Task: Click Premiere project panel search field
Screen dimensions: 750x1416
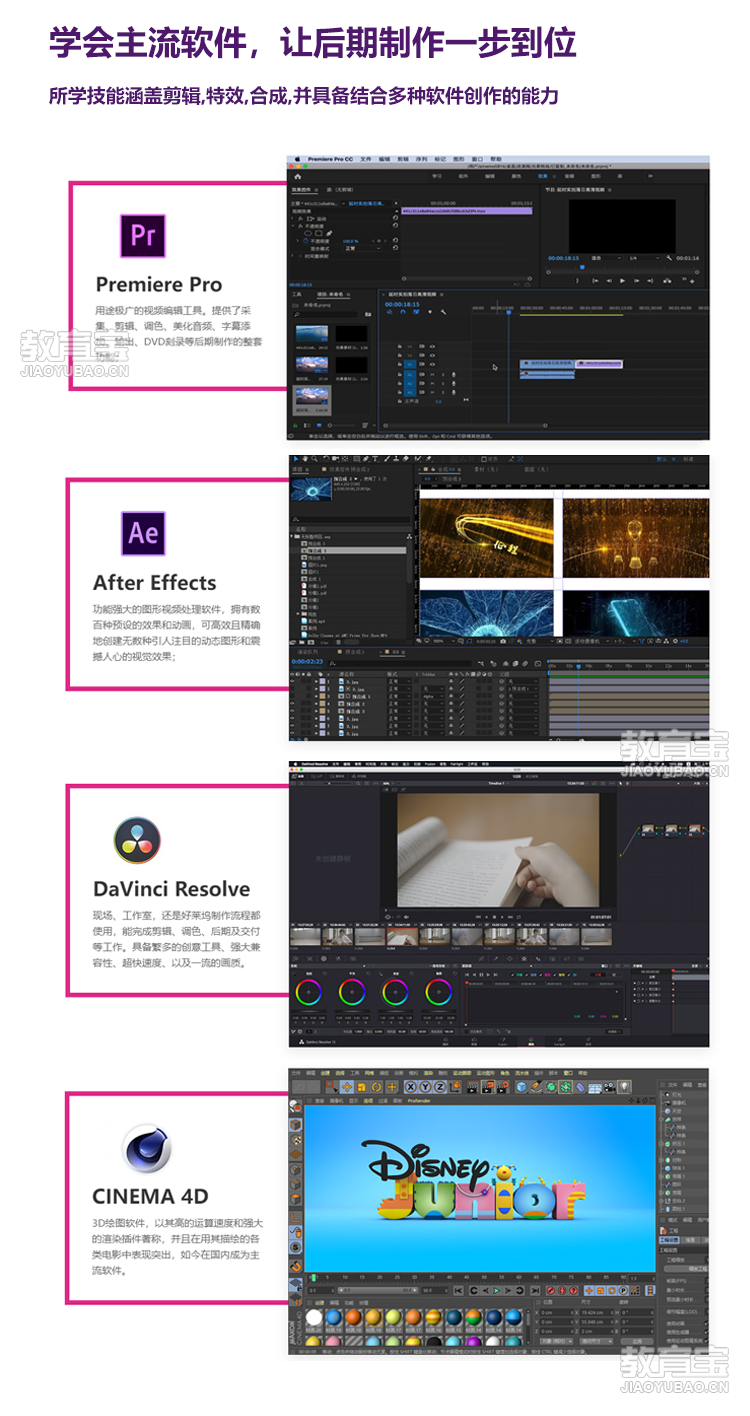Action: (325, 314)
